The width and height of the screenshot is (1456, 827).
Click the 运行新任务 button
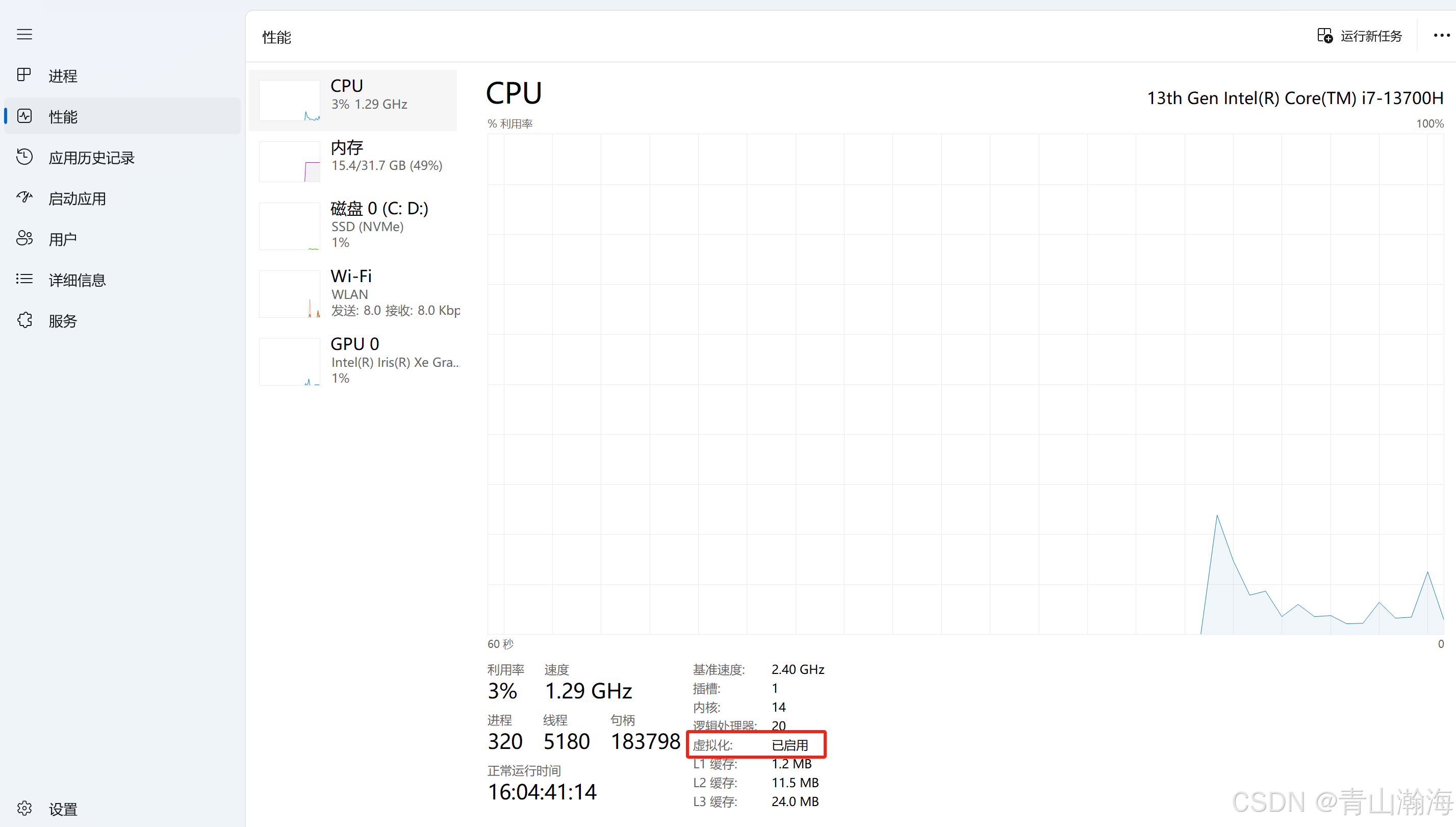point(1360,36)
